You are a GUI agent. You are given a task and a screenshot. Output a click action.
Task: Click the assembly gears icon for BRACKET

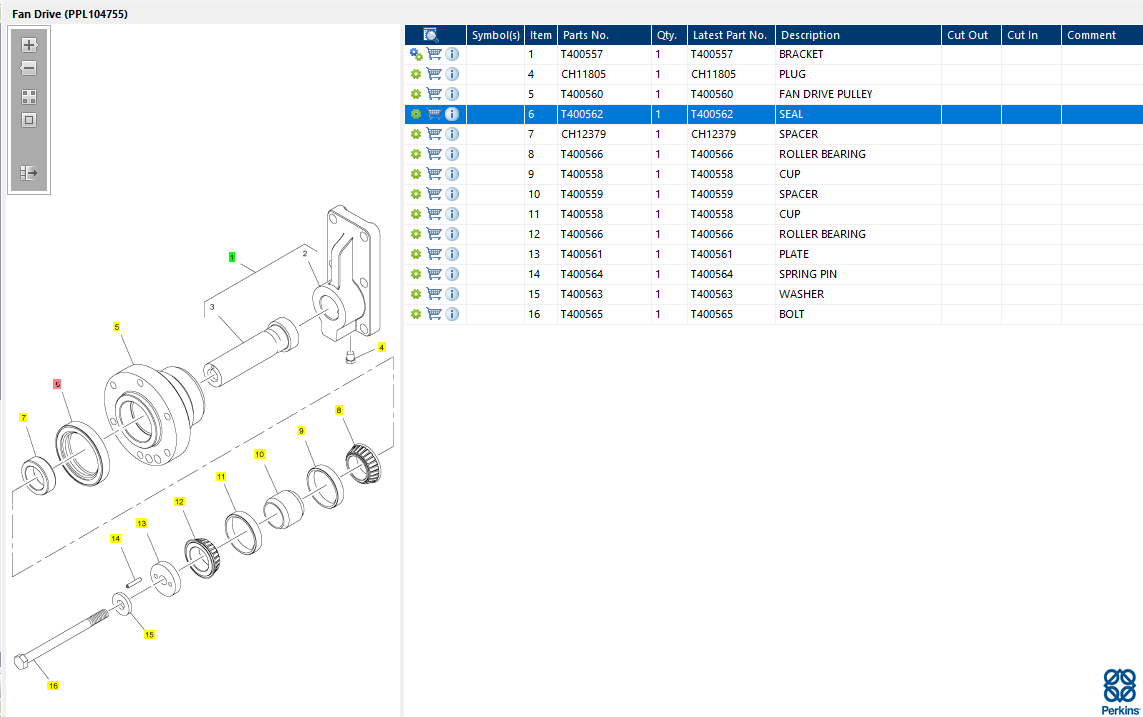pos(416,54)
